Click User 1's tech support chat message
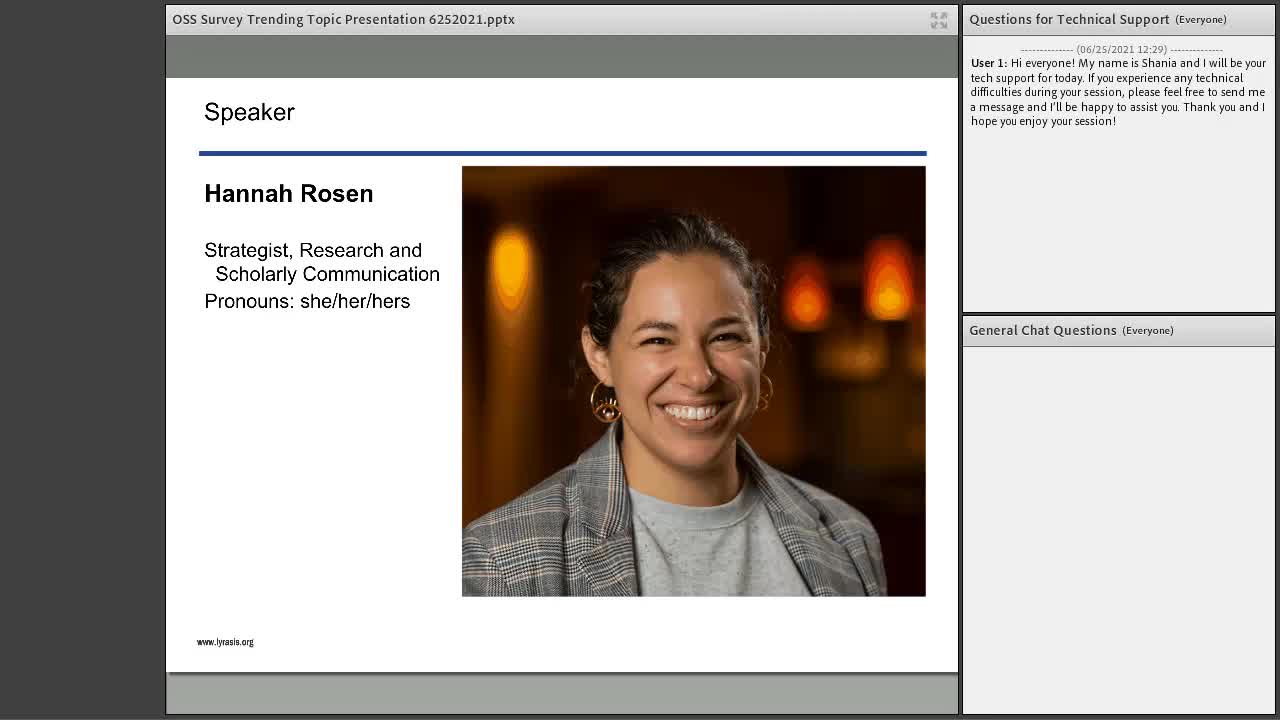Viewport: 1280px width, 720px height. click(x=1118, y=92)
